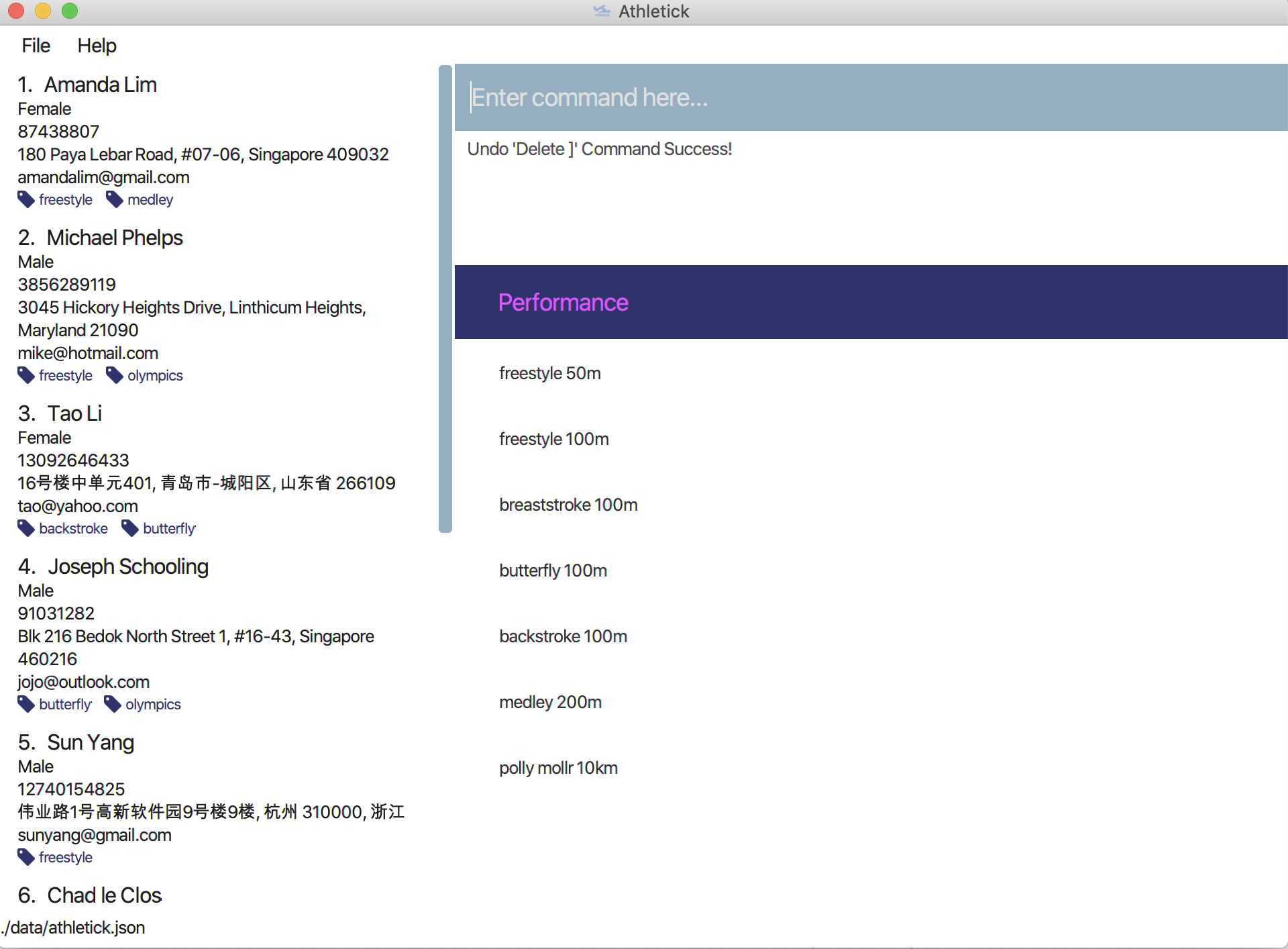The width and height of the screenshot is (1288, 949).
Task: Click tag icon next to Joseph's olympics tag
Action: click(x=113, y=705)
